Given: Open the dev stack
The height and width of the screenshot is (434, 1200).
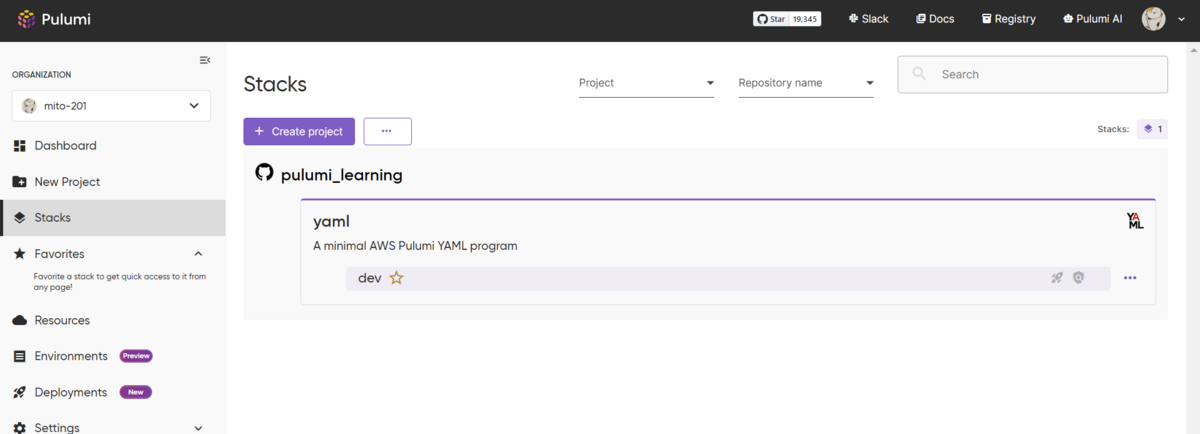Looking at the screenshot, I should pyautogui.click(x=369, y=278).
